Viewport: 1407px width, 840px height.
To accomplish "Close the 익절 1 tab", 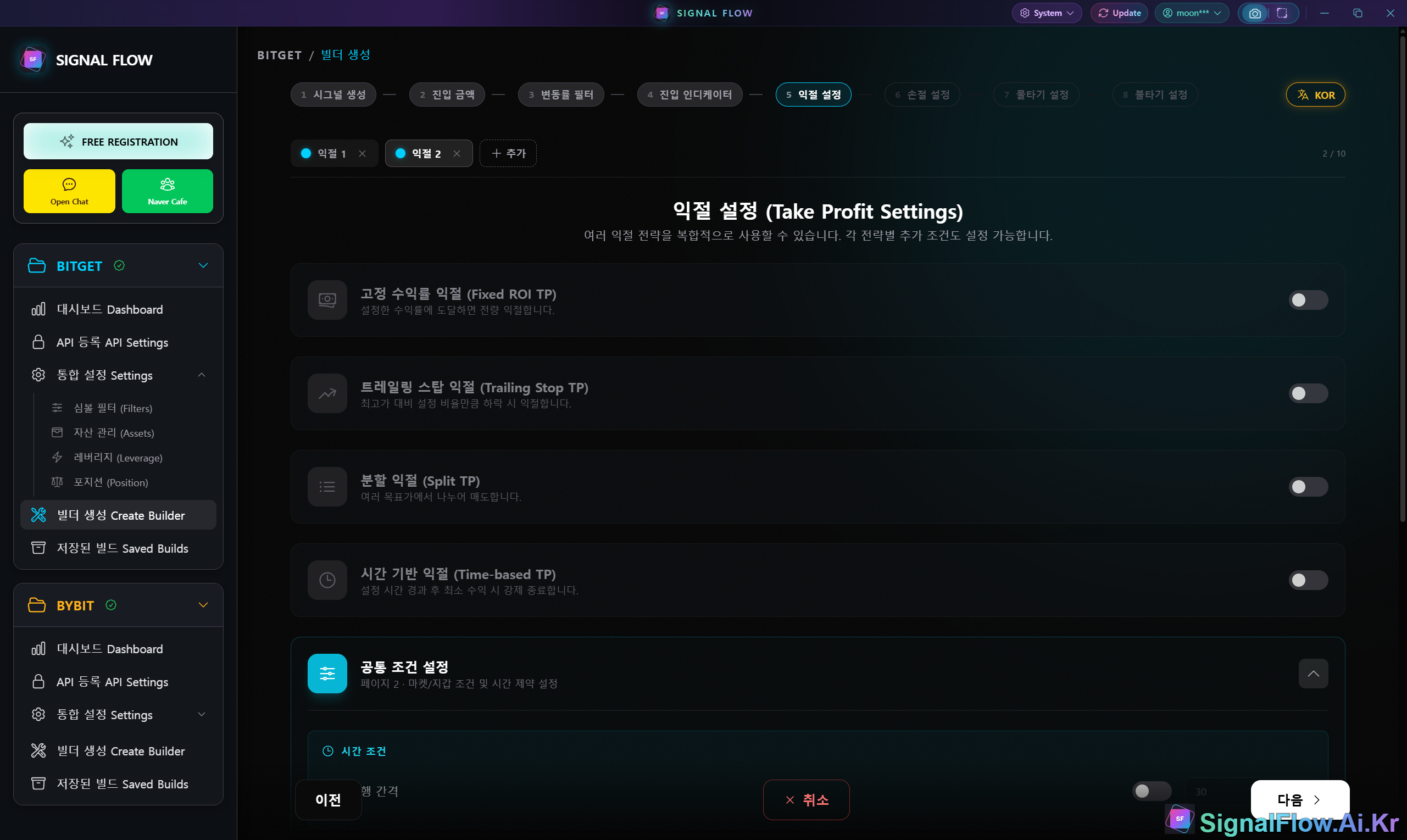I will [362, 153].
